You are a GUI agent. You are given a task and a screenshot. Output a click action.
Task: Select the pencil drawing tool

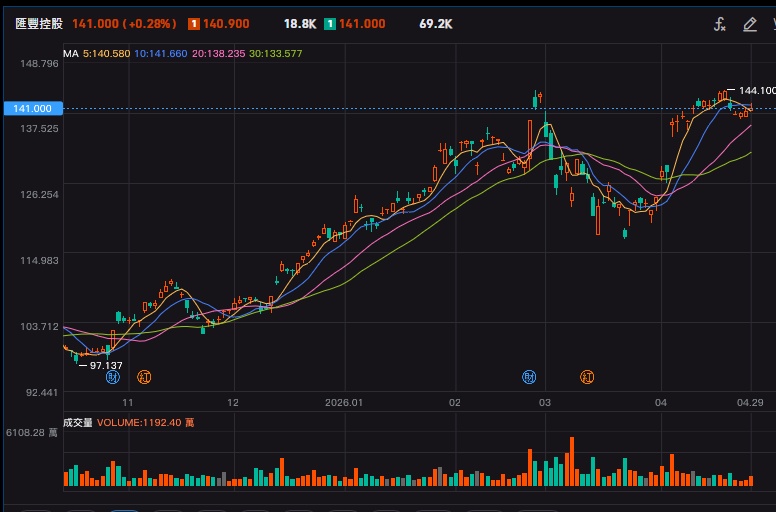pyautogui.click(x=749, y=25)
